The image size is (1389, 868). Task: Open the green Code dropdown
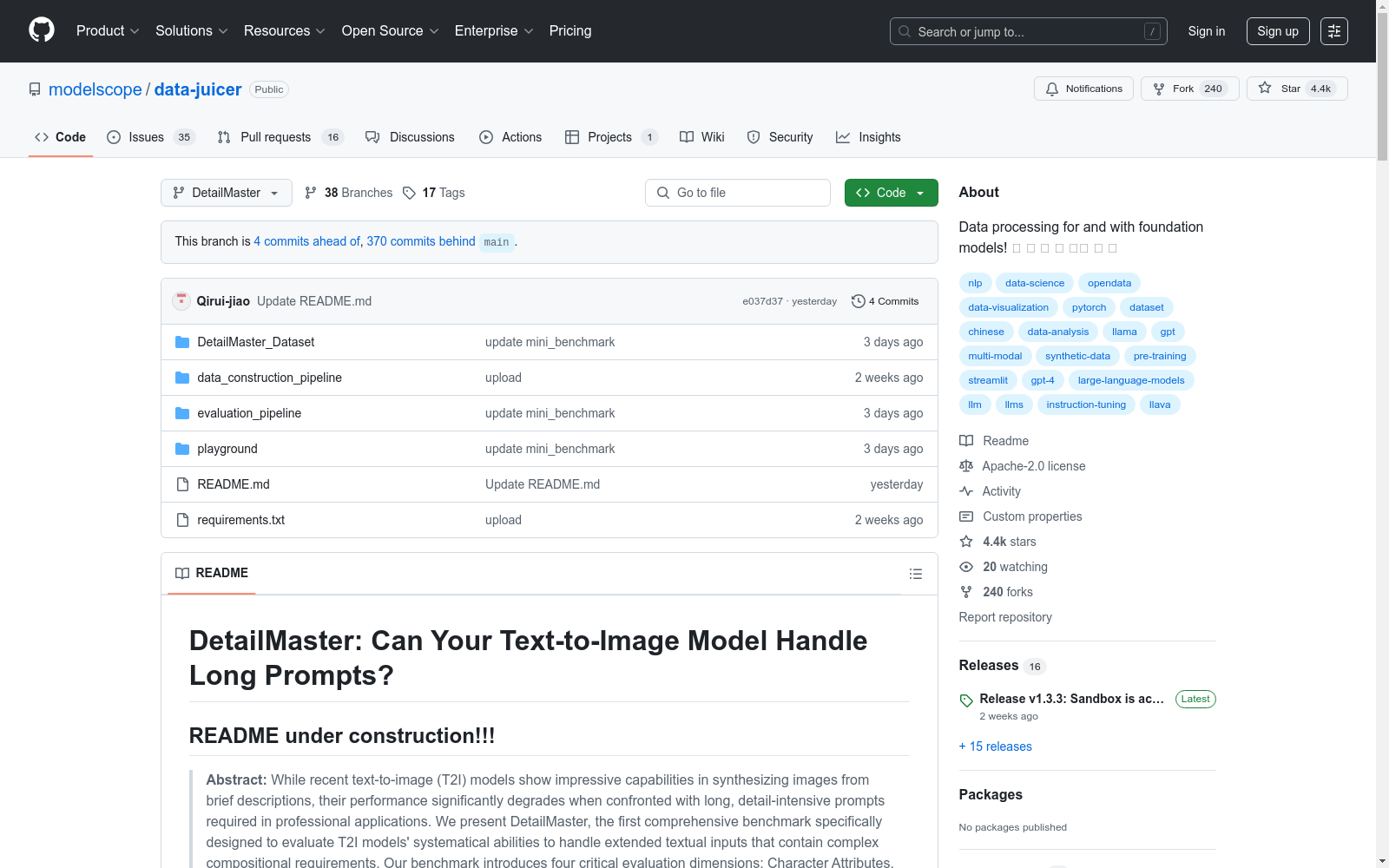891,193
